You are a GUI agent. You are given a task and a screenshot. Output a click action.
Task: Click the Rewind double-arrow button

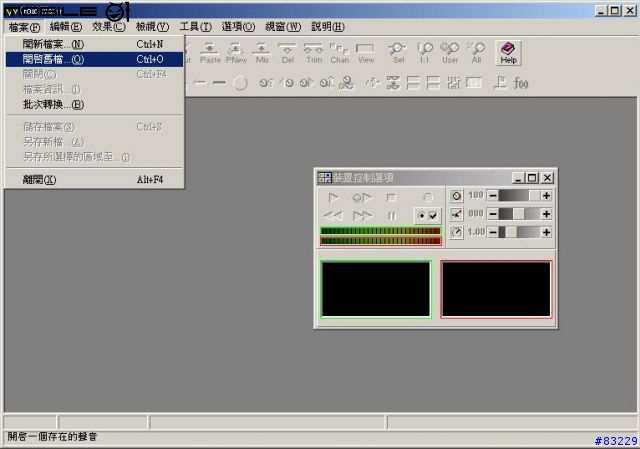pyautogui.click(x=333, y=216)
